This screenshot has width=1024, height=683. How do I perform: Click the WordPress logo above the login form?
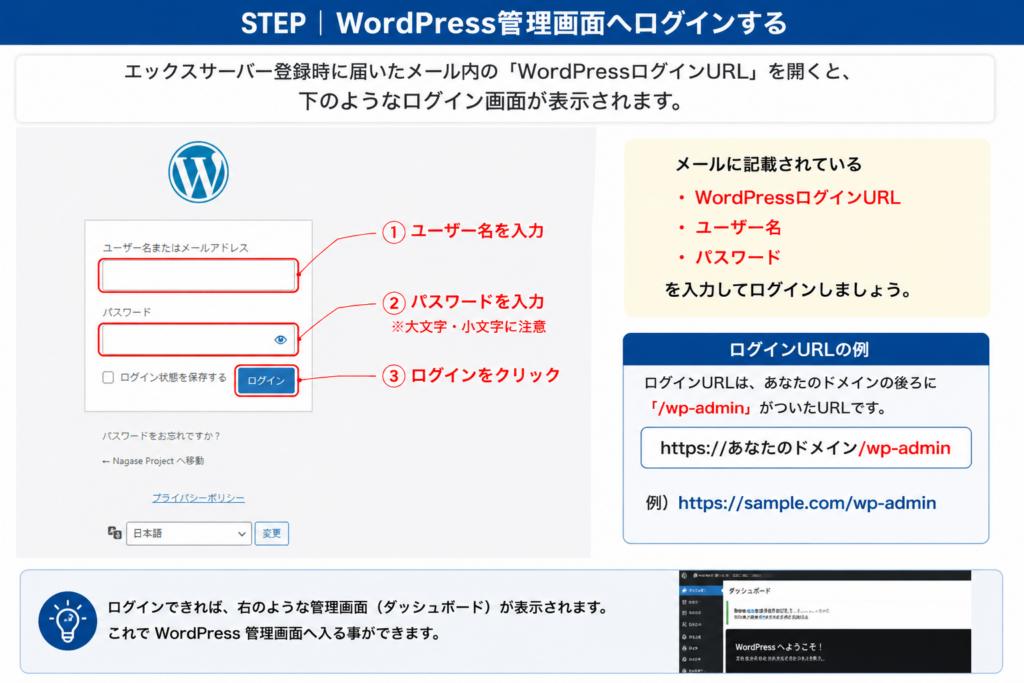coord(199,172)
